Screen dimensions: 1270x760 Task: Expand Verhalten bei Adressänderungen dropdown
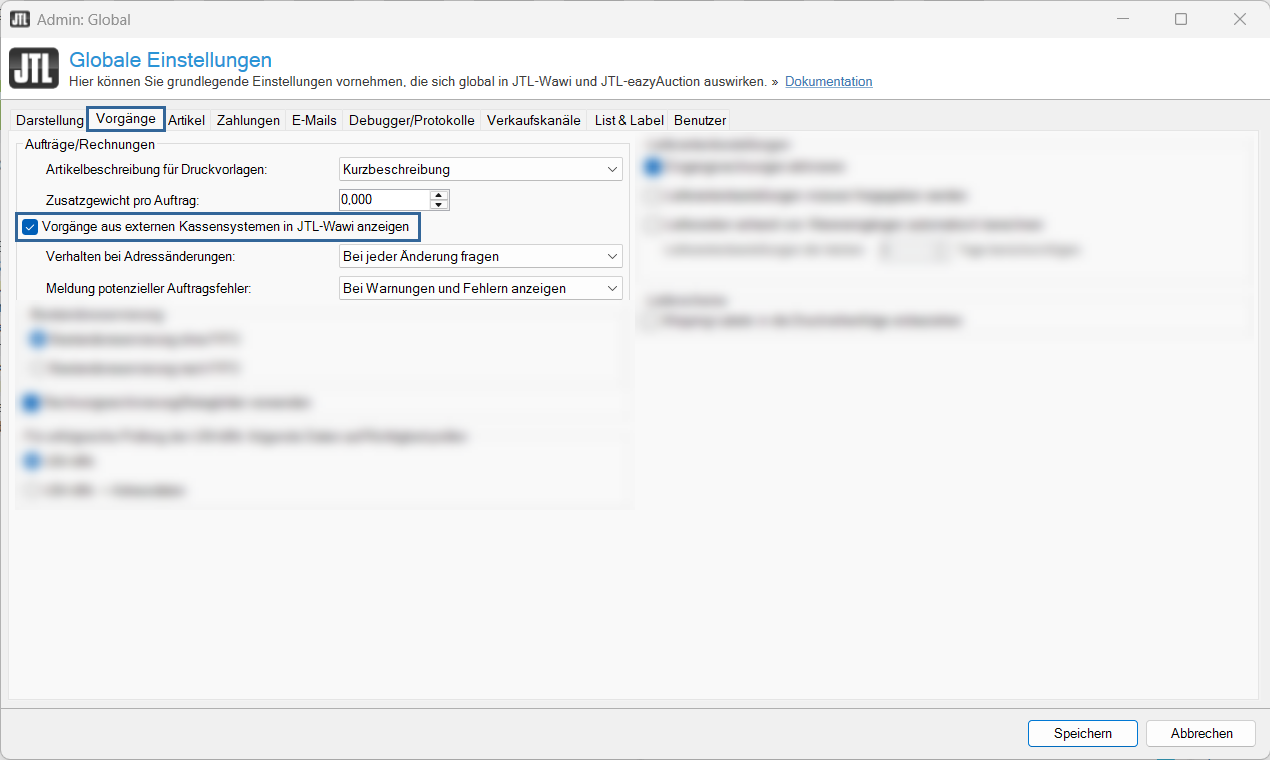pos(480,257)
